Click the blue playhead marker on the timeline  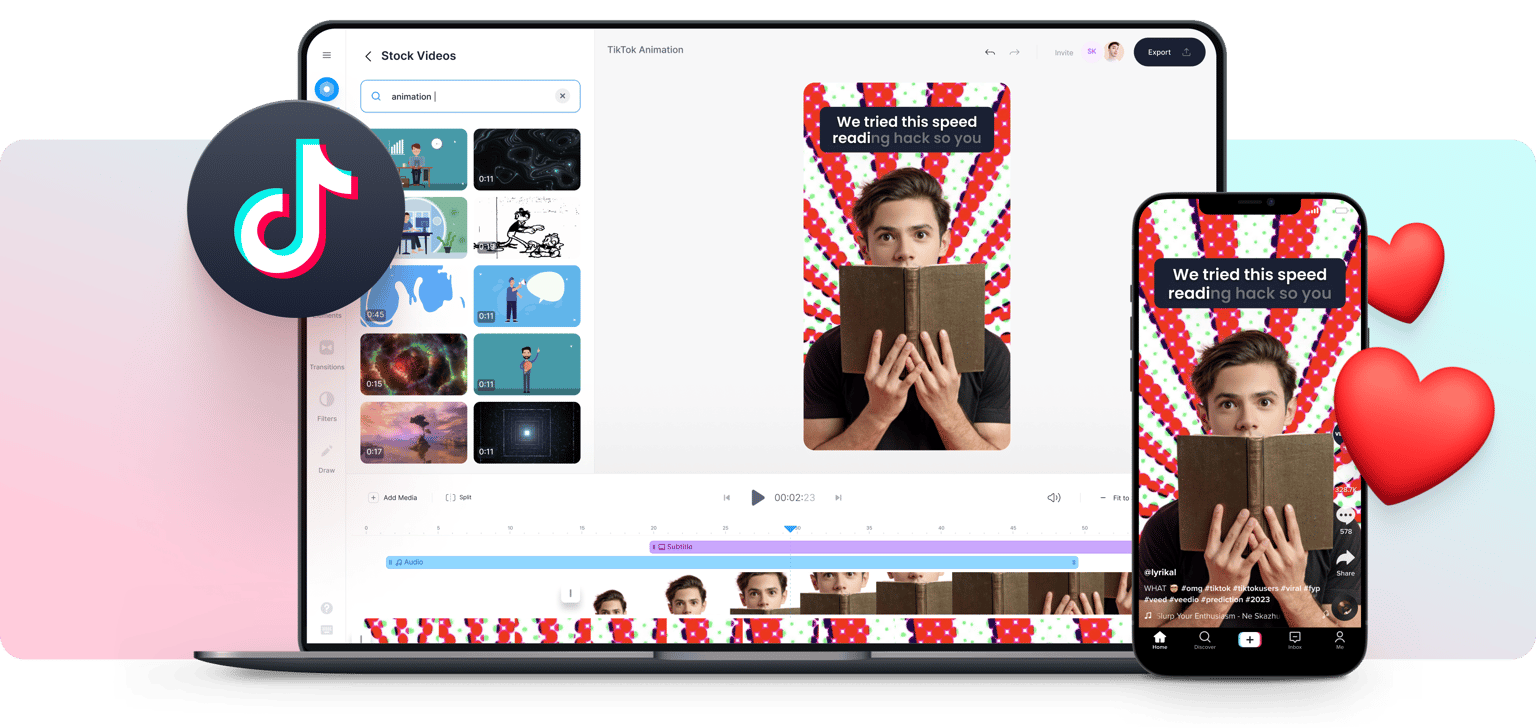click(x=790, y=528)
